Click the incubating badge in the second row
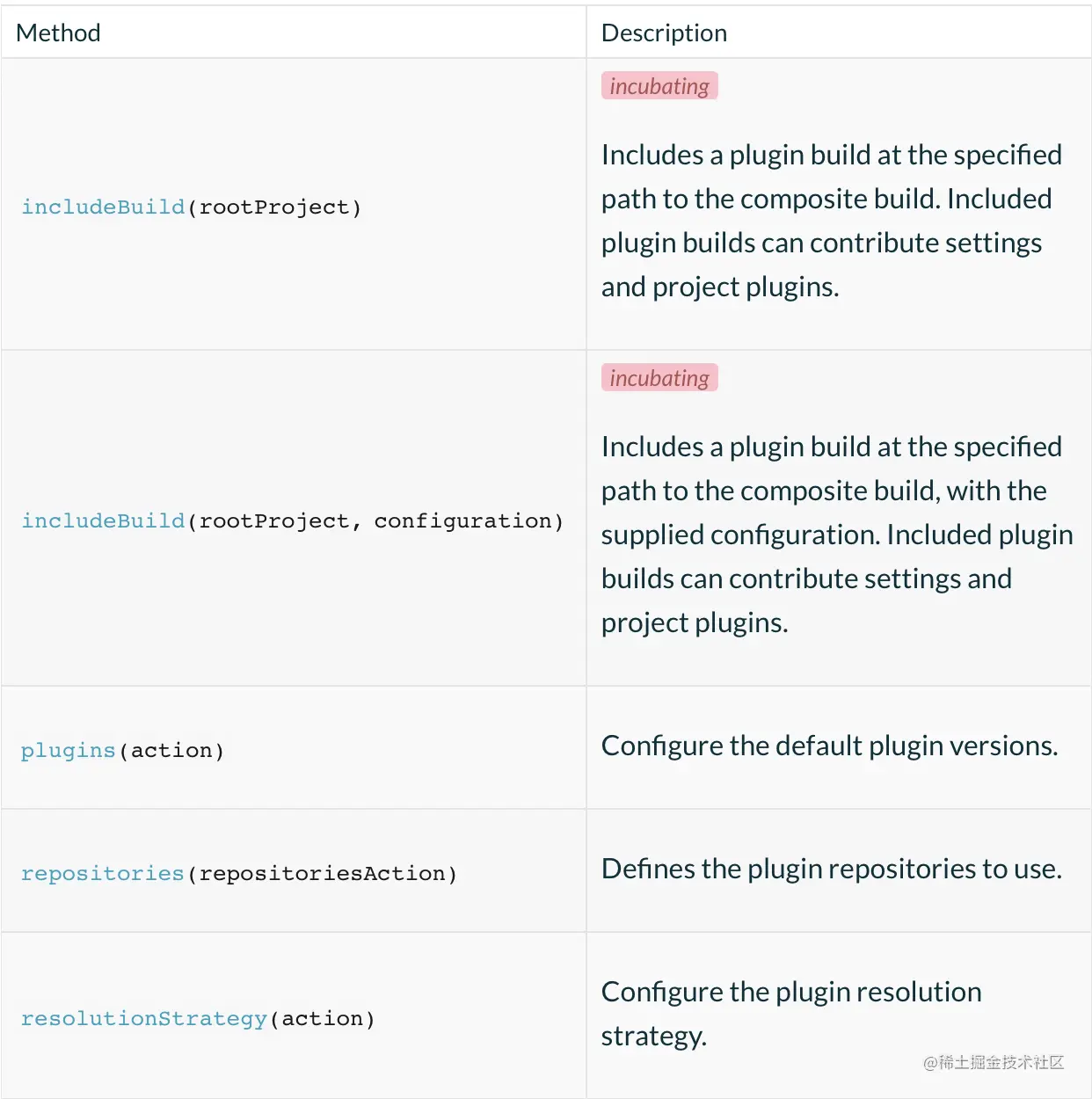This screenshot has height=1099, width=1092. click(659, 378)
